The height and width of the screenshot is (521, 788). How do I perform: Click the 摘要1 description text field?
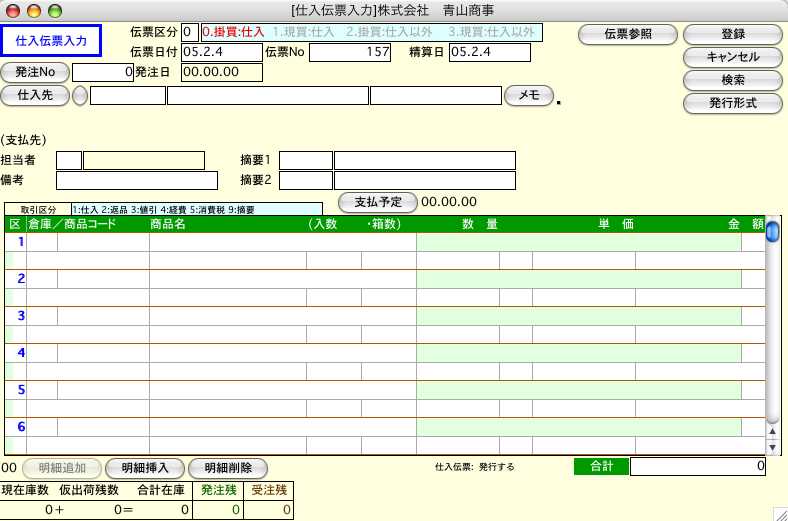point(424,161)
